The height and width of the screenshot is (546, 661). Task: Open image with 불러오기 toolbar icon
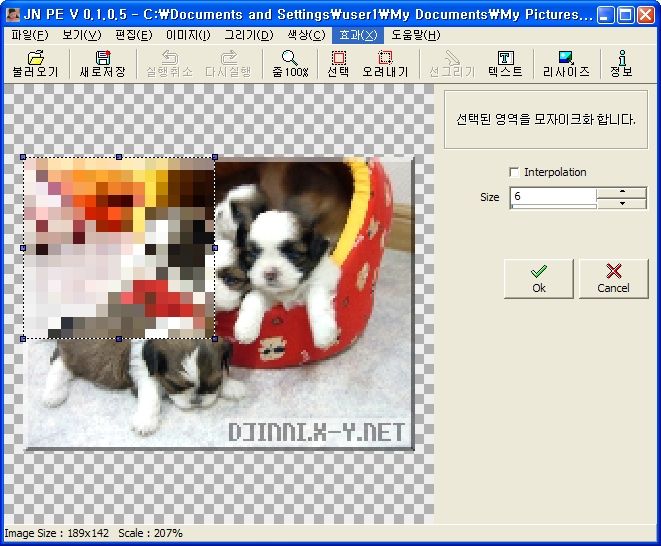35,64
